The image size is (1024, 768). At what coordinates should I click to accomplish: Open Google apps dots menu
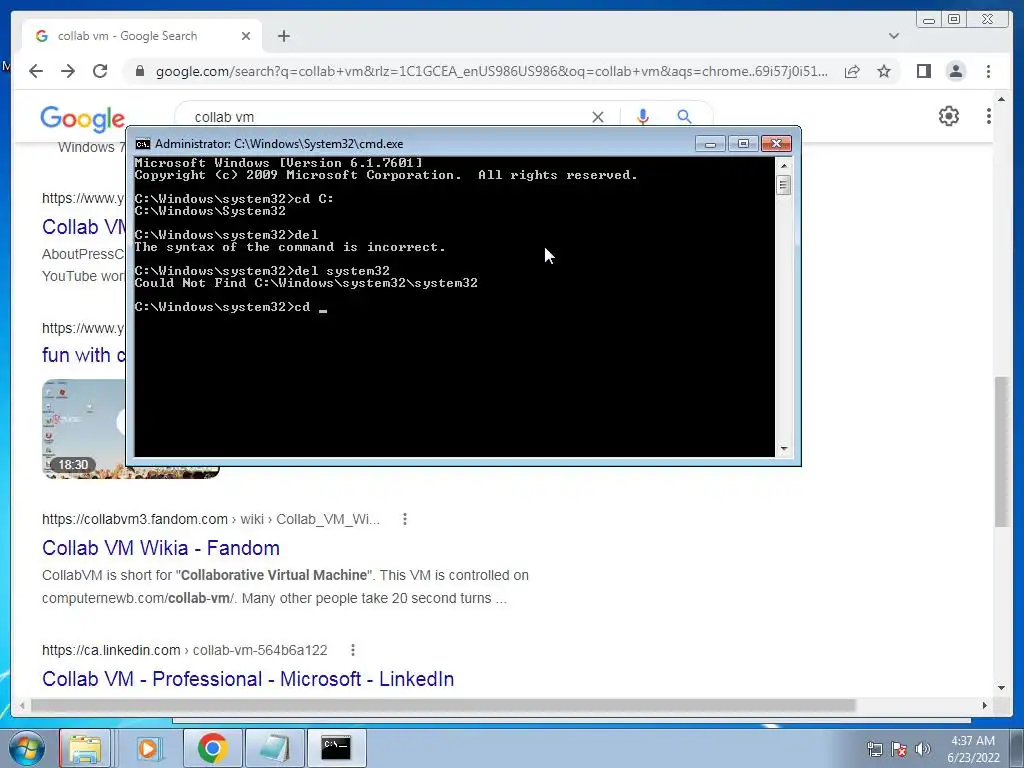click(x=989, y=116)
